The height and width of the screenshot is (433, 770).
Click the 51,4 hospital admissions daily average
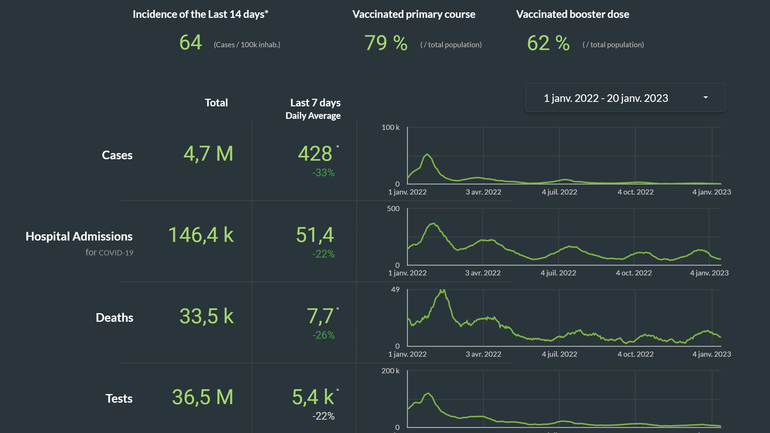pos(316,235)
